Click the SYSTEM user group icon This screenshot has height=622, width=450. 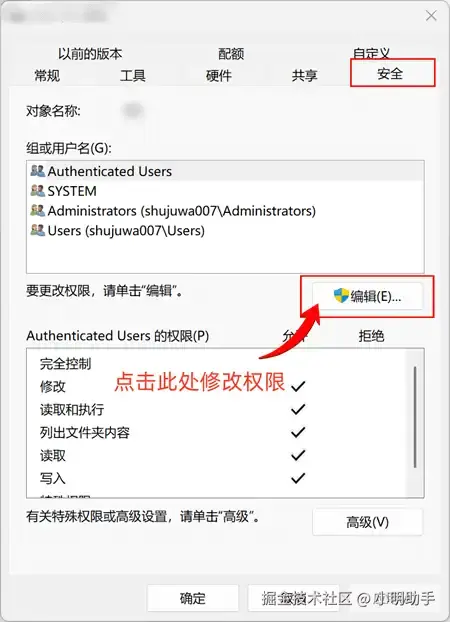[38, 191]
